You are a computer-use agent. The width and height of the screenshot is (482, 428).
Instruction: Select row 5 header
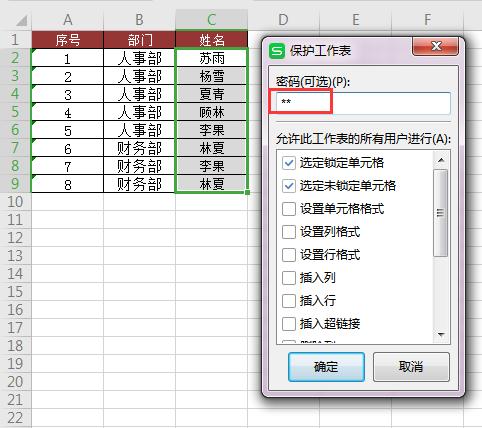click(15, 112)
